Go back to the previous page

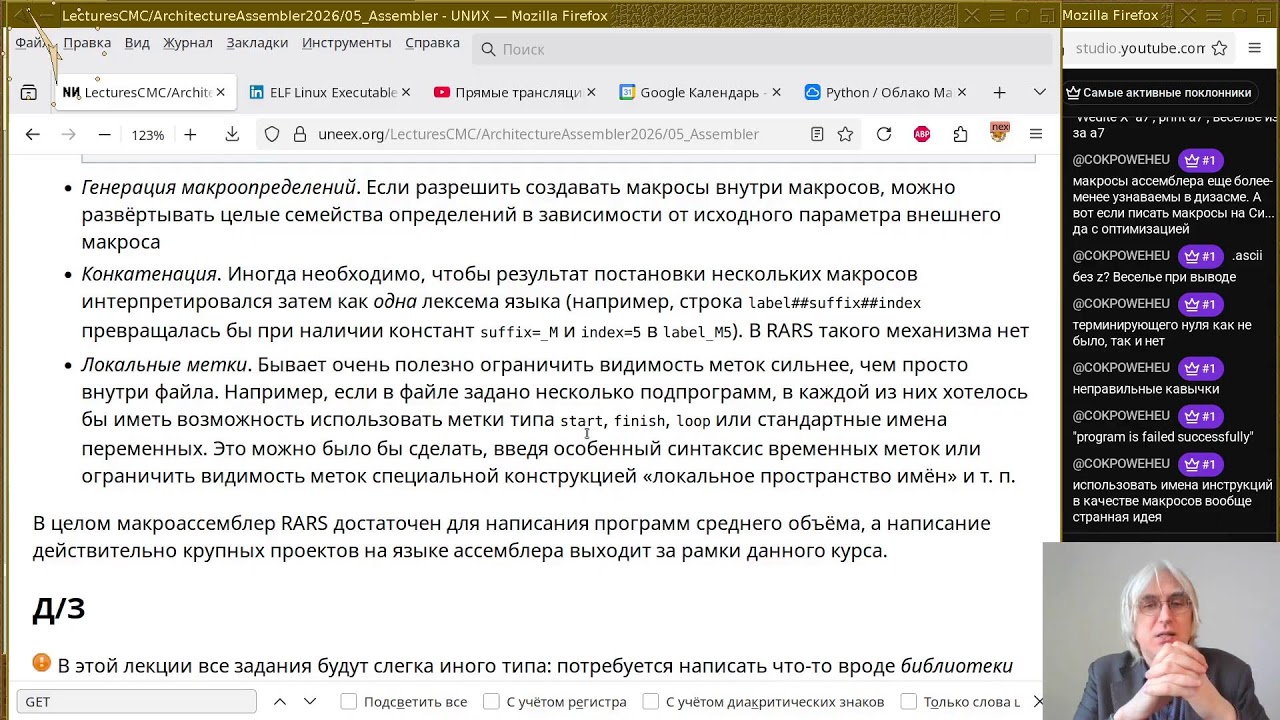click(x=32, y=134)
